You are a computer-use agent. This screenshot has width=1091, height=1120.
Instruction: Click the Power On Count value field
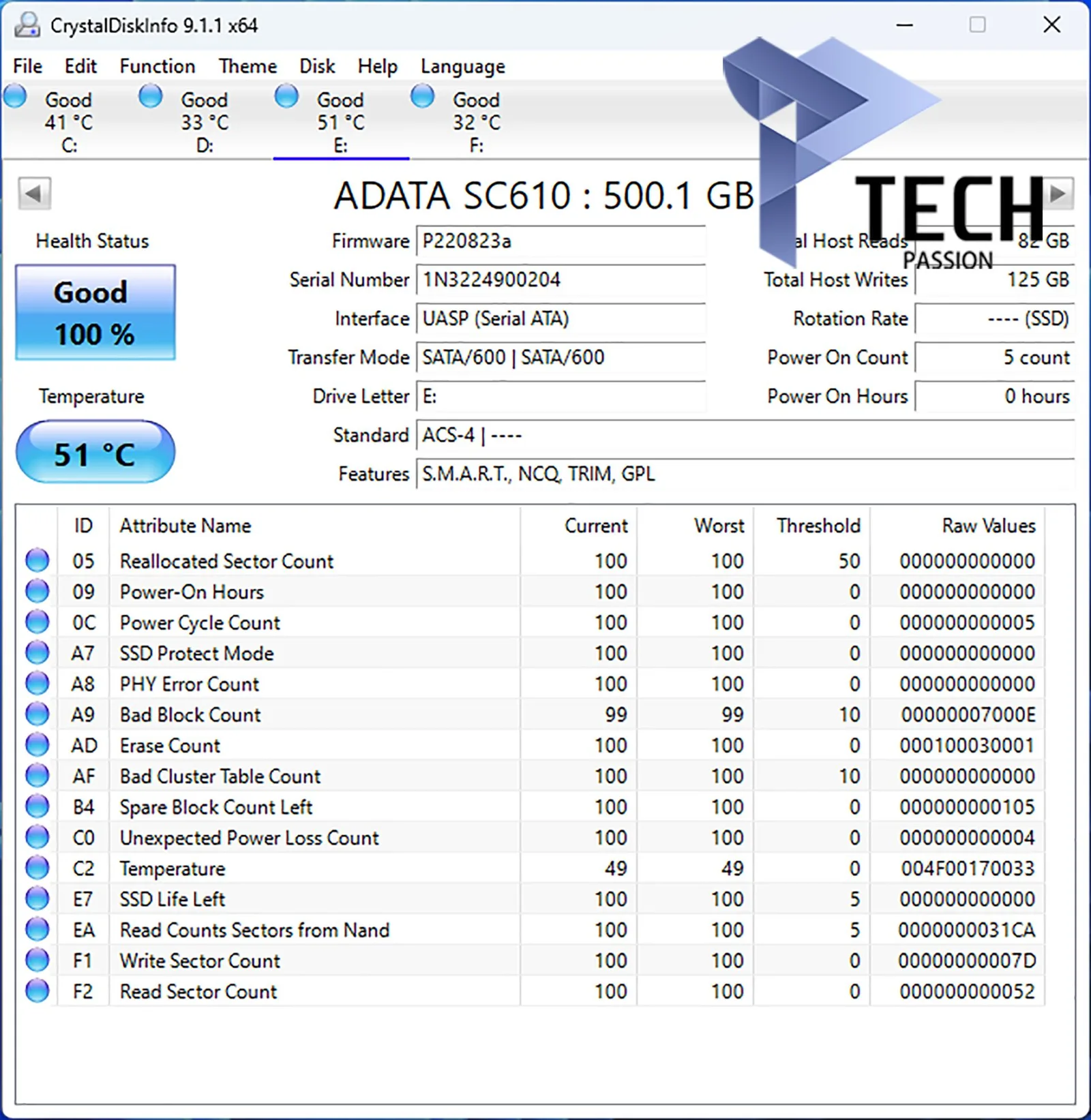coord(995,358)
